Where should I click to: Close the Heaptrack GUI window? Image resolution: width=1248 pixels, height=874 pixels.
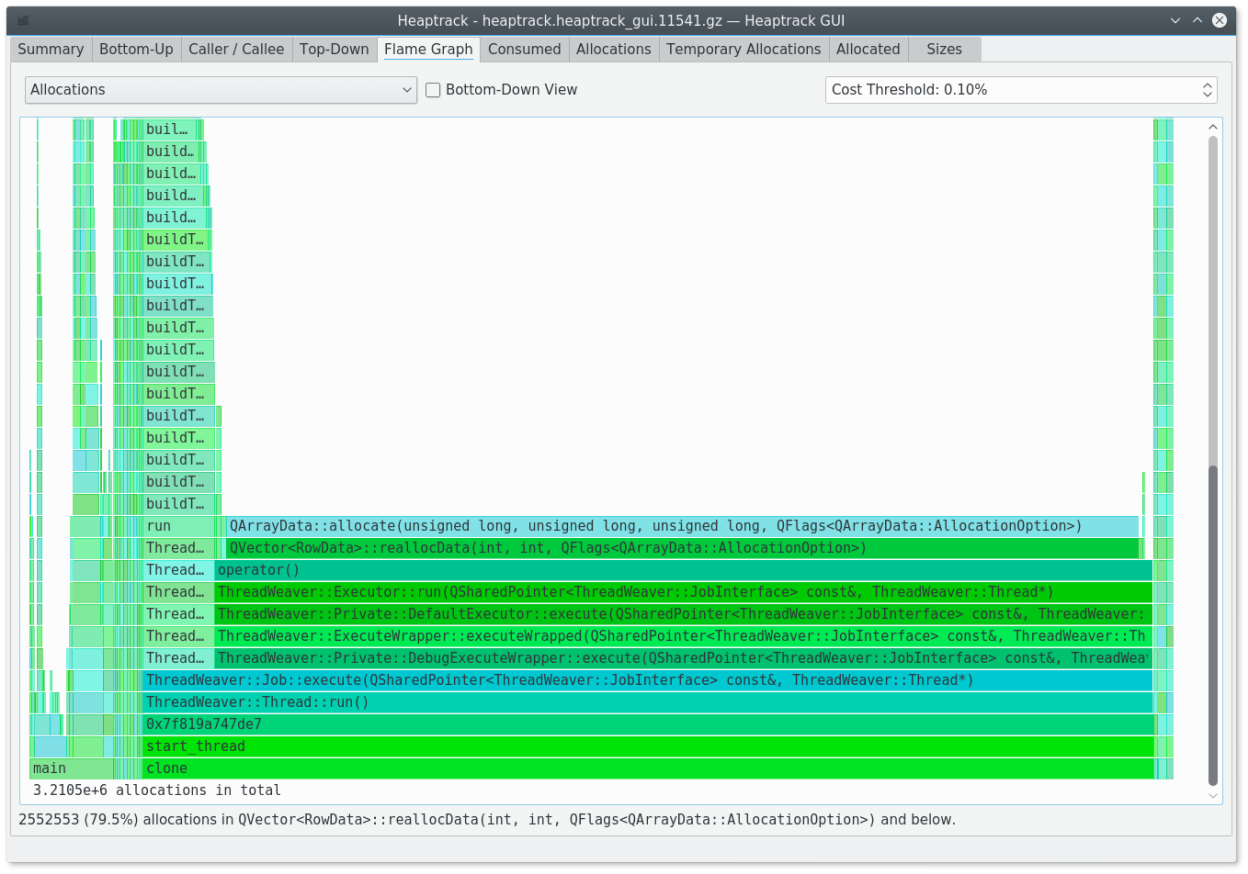click(1219, 20)
